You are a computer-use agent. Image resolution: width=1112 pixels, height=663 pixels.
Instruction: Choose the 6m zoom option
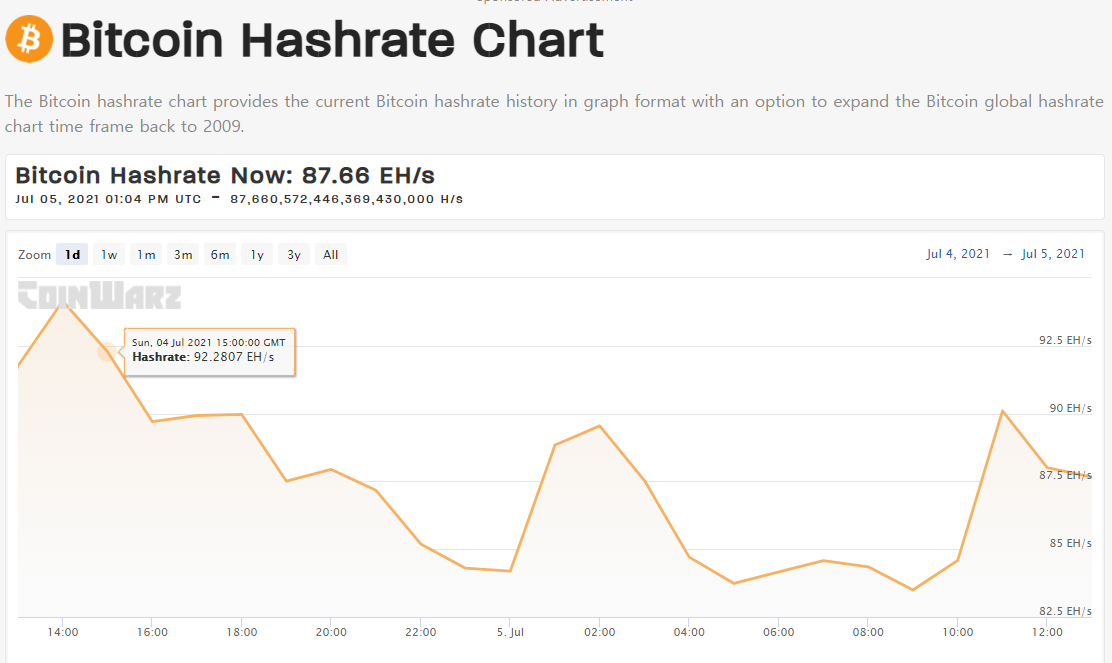[220, 255]
